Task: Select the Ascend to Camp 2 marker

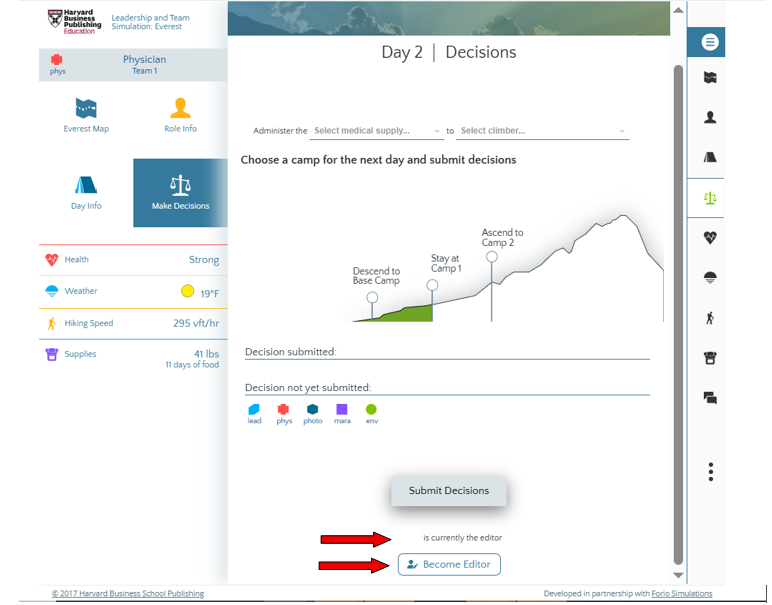Action: pyautogui.click(x=492, y=256)
